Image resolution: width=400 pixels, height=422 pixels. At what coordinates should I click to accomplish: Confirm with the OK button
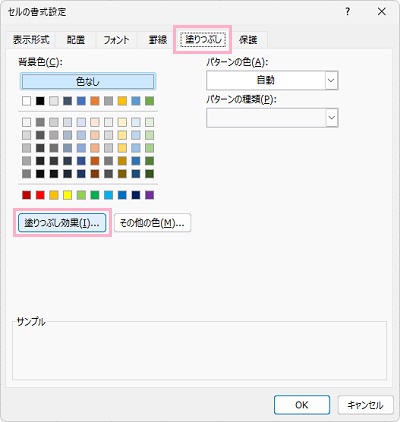302,405
